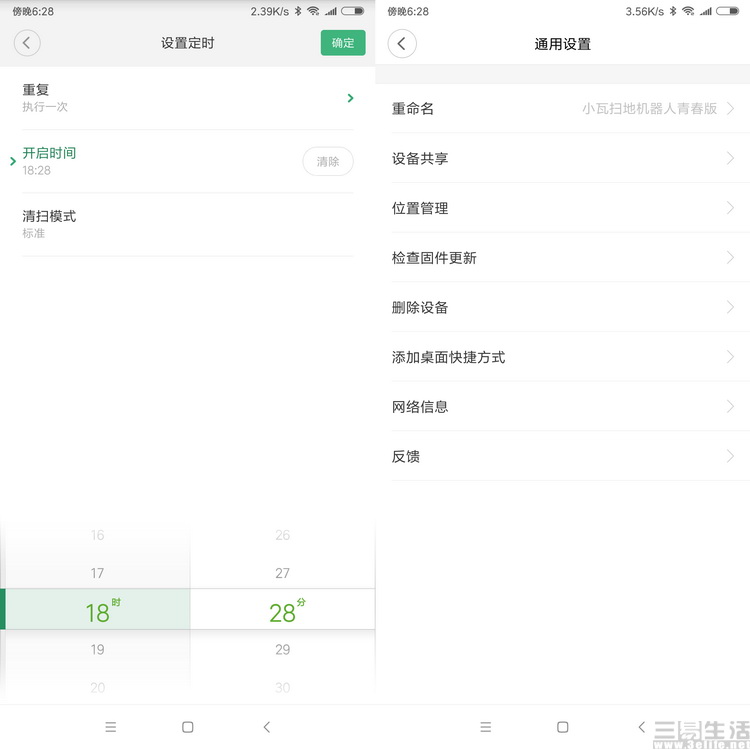Tap back arrow on 设置定时 screen
750x750 pixels.
27,43
